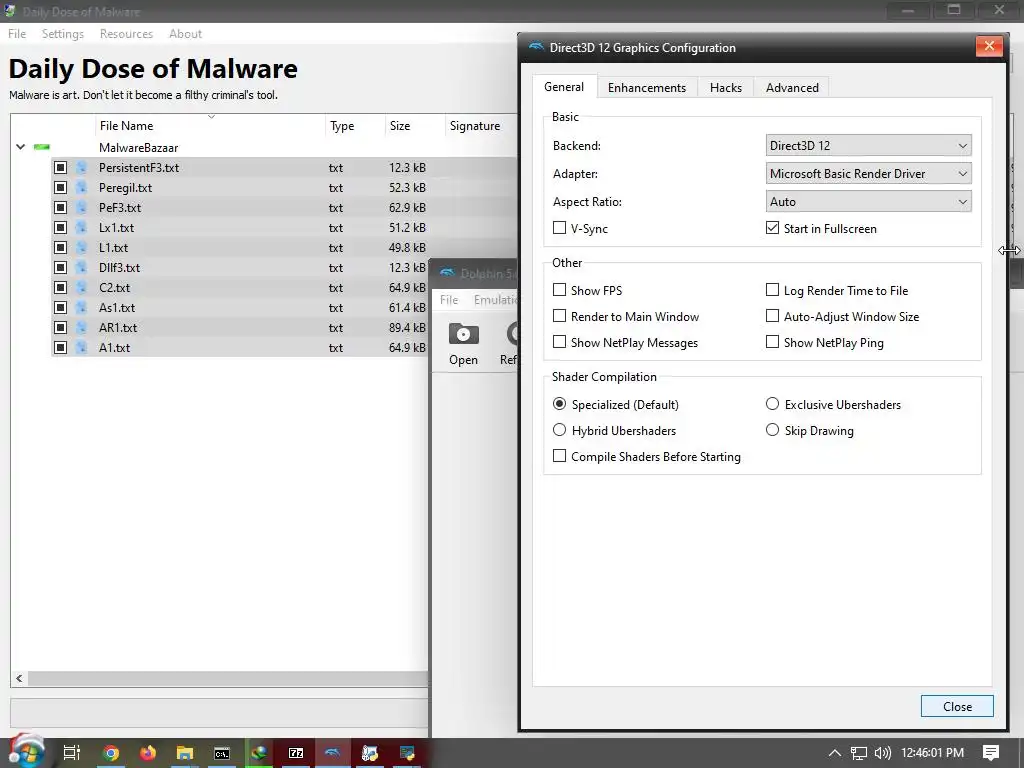Sort by Signature column header

(481, 125)
